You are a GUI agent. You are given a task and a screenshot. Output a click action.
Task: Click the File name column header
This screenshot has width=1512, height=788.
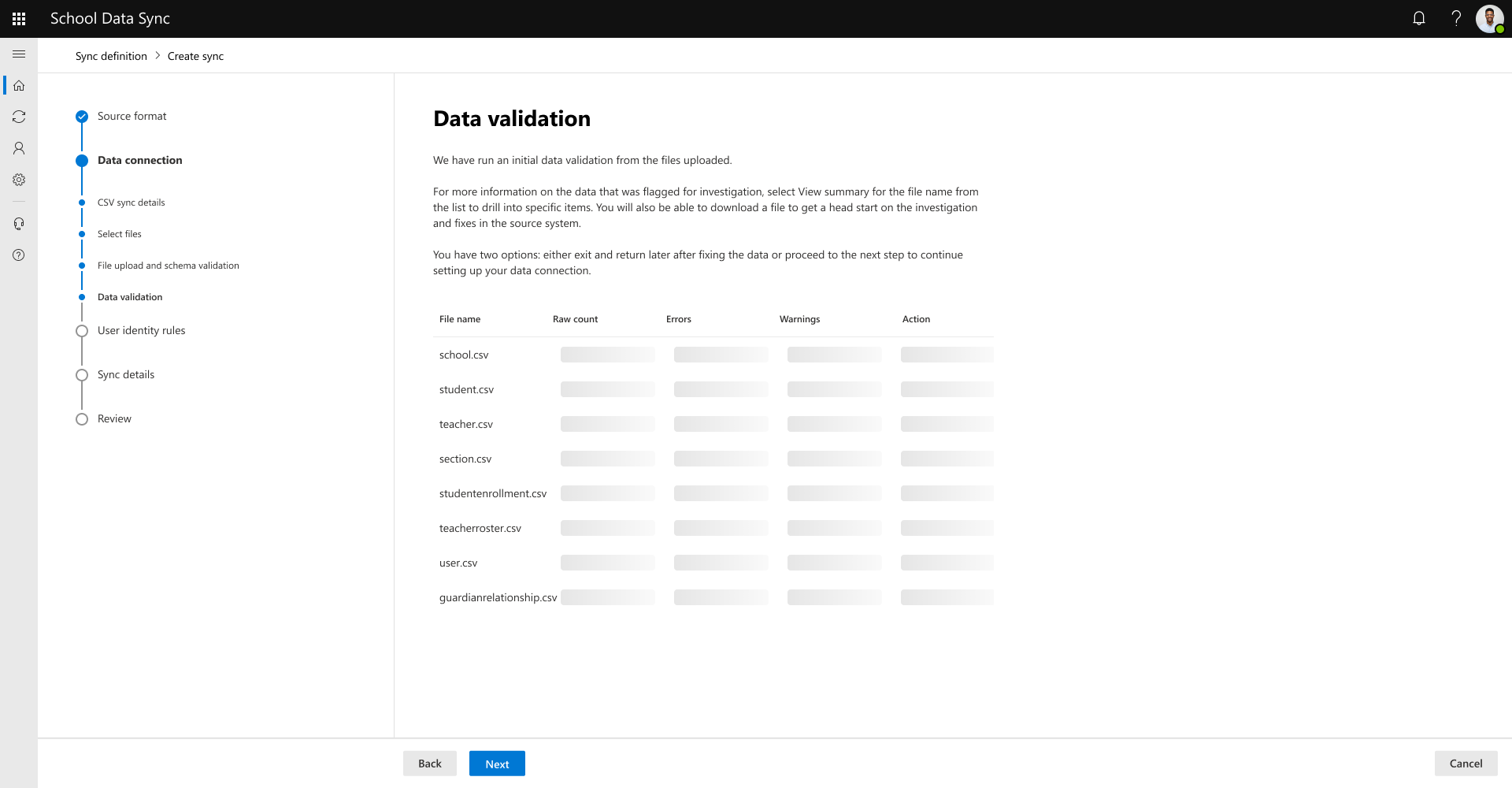tap(460, 319)
